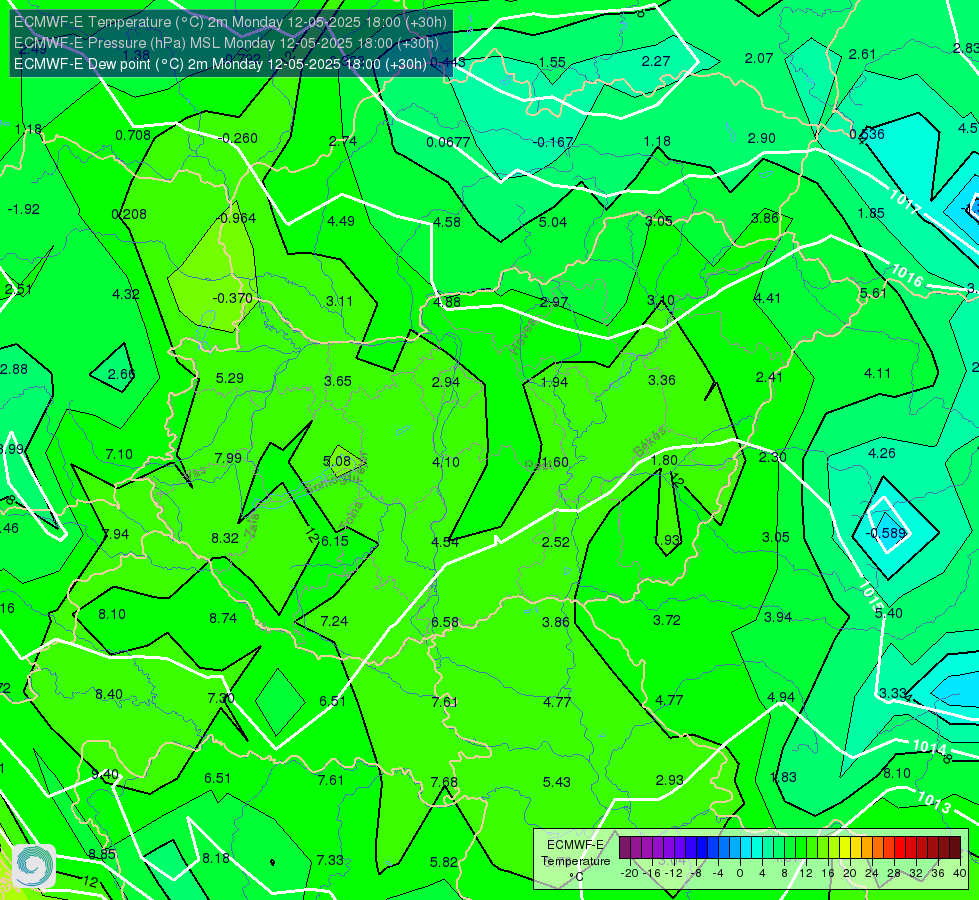Screen dimensions: 979x900
Task: Click the dew point value 2.30
Action: coord(772,457)
